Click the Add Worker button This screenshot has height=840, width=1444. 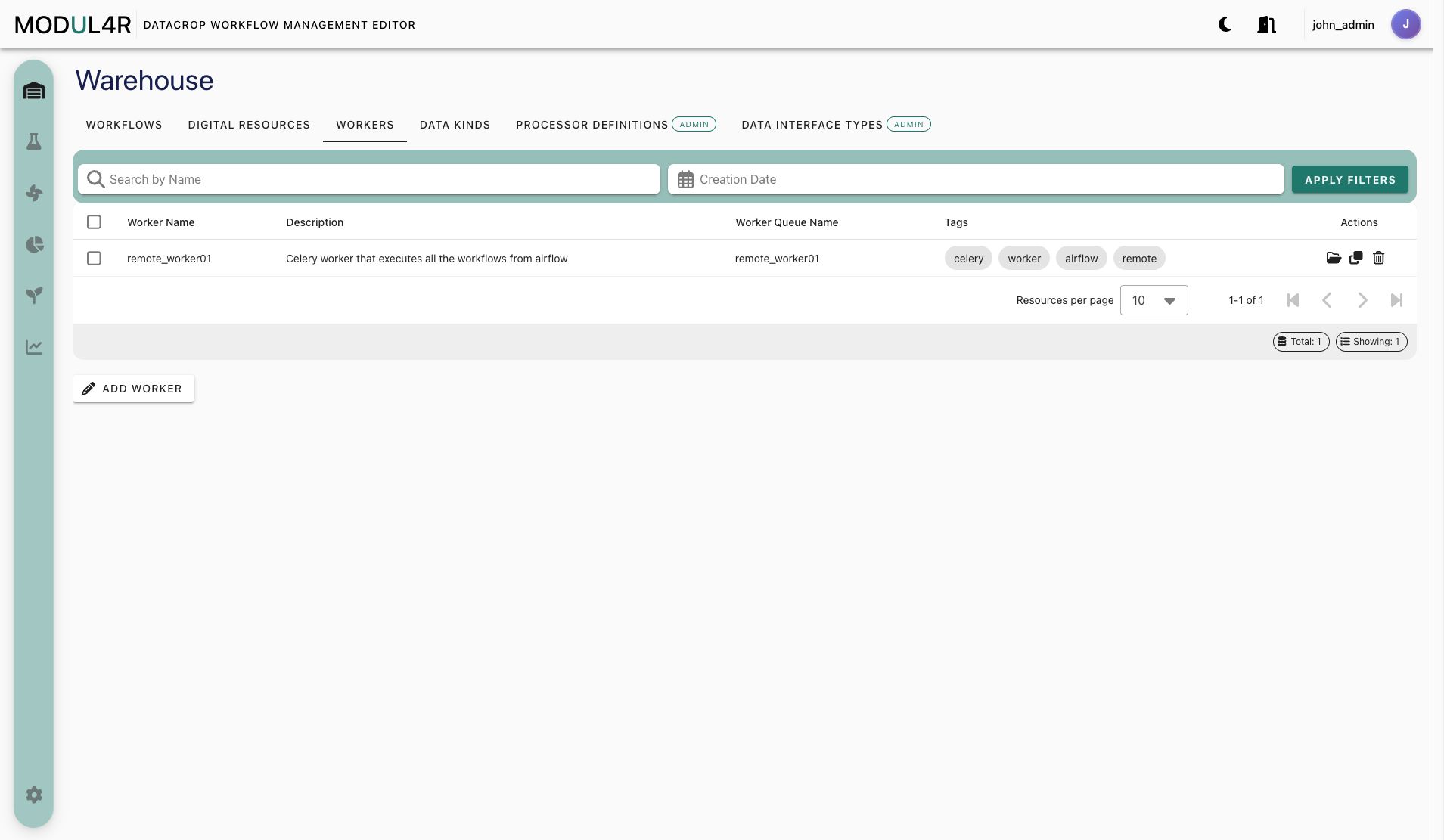(x=133, y=389)
